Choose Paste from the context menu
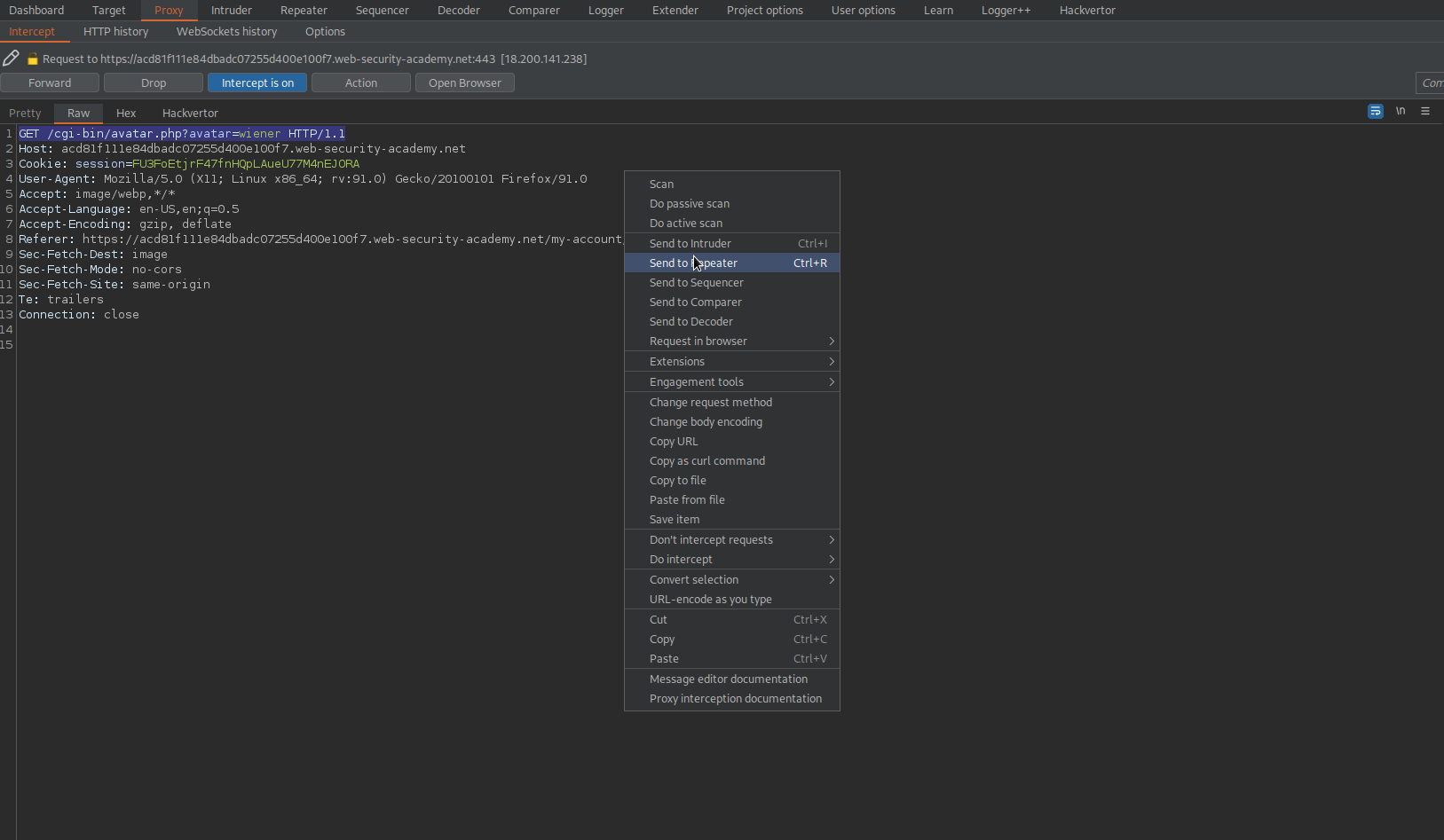 point(732,658)
